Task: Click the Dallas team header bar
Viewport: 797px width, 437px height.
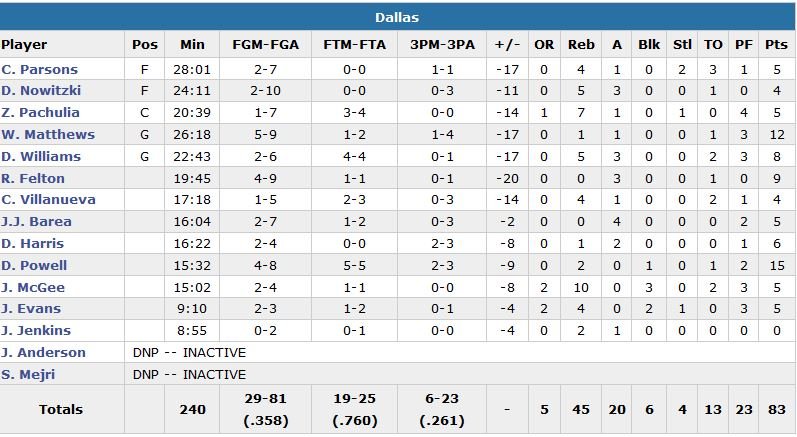Action: 397,18
